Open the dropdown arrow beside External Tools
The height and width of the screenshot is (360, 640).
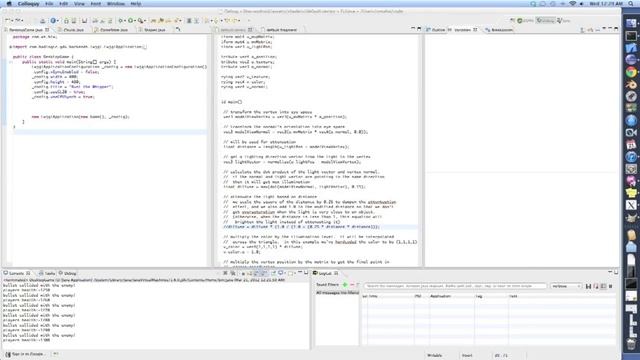(x=144, y=20)
